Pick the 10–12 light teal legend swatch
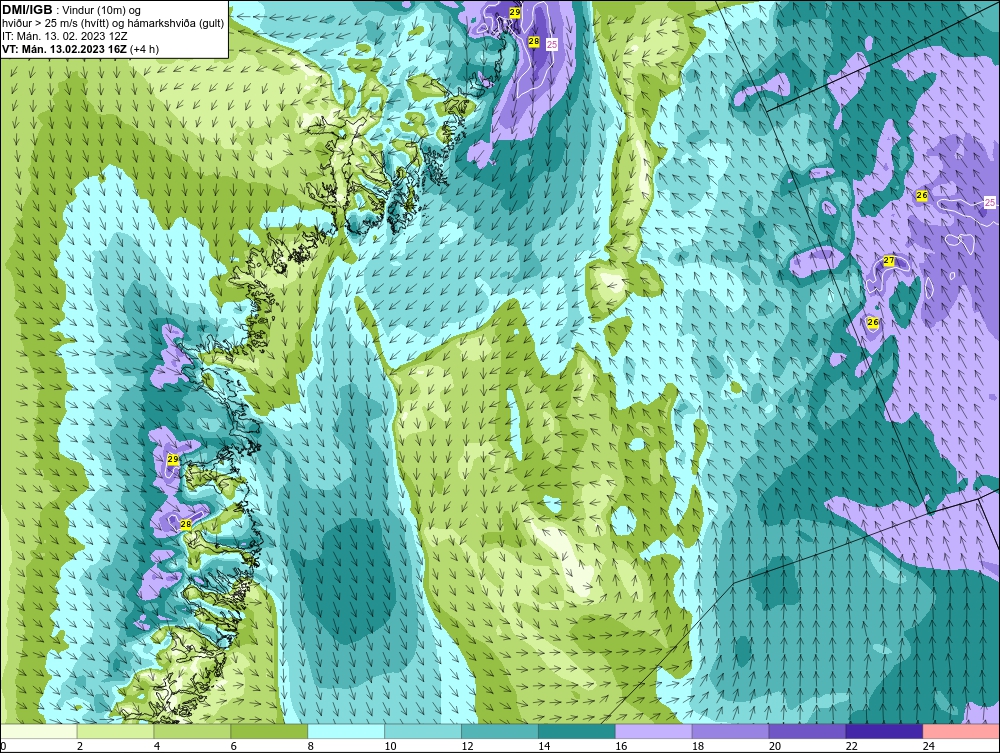Image resolution: width=1000 pixels, height=753 pixels. [x=423, y=731]
